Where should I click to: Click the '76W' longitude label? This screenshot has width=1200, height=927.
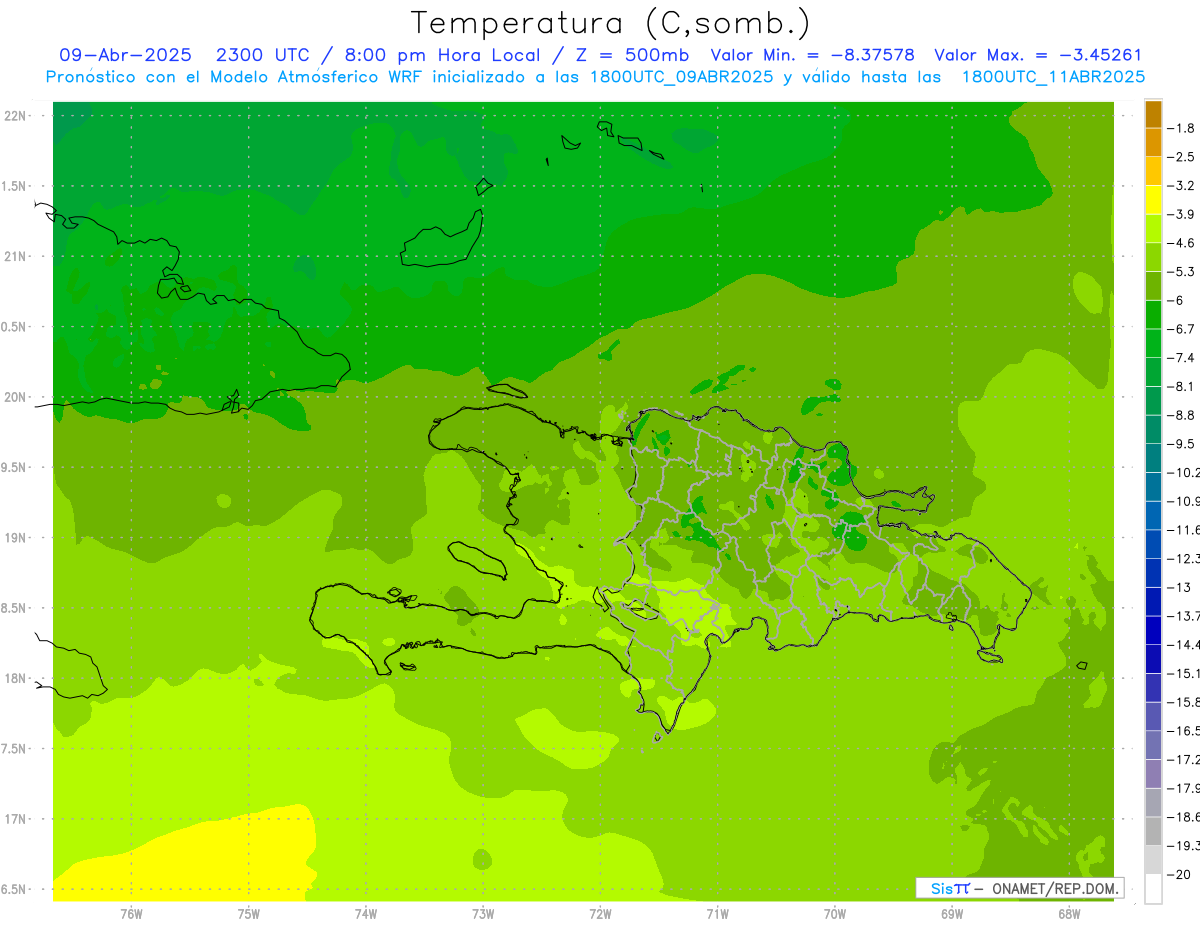tap(131, 914)
